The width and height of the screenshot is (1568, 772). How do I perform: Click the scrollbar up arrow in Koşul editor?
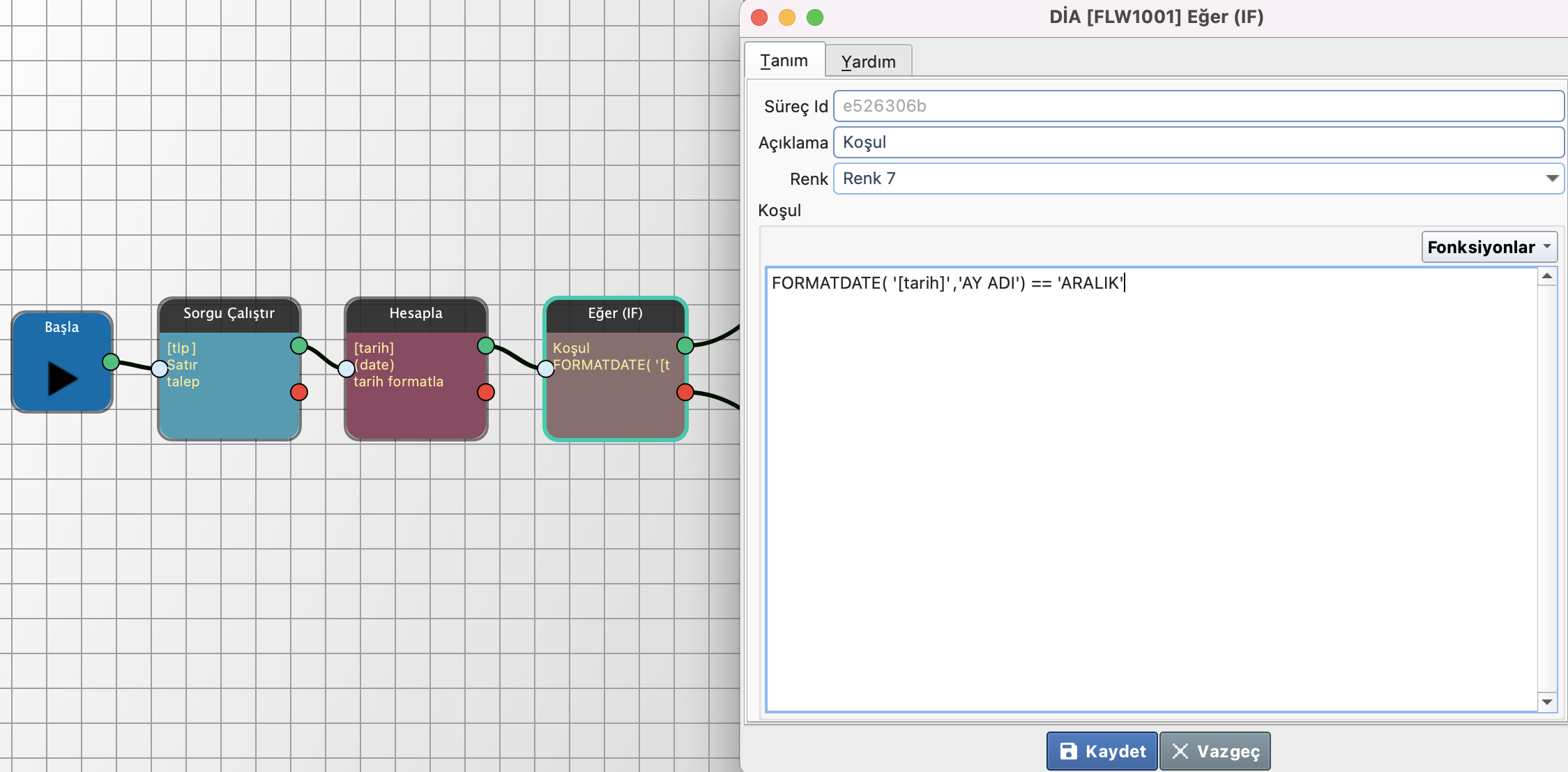[x=1547, y=276]
